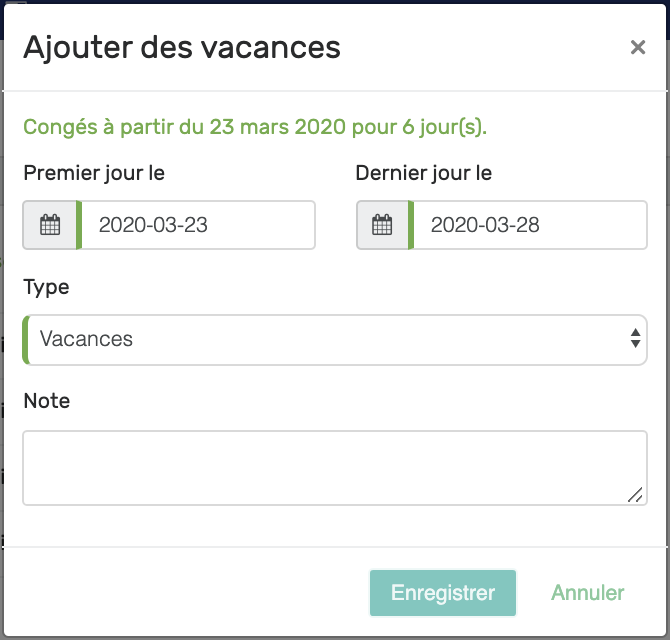Click the dark backdrop above the dialog
The width and height of the screenshot is (670, 640).
coord(335,2)
